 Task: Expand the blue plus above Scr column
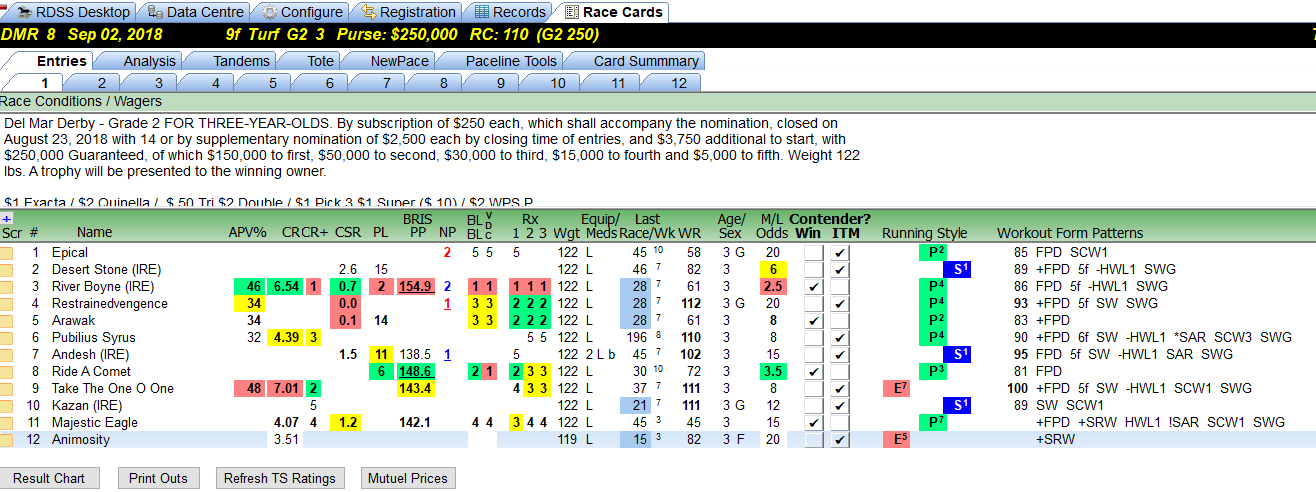click(x=7, y=218)
